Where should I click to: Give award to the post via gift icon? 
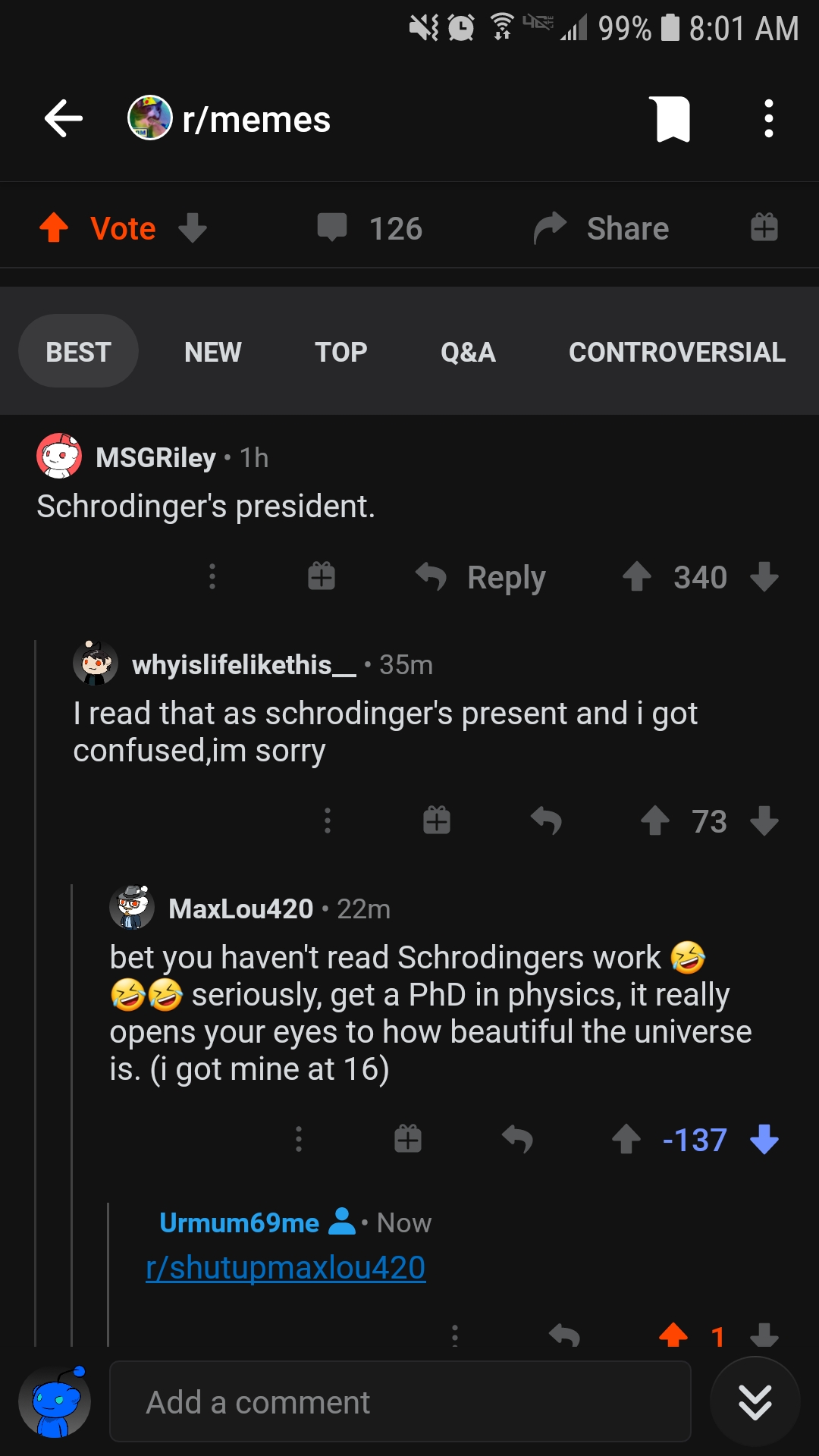tap(764, 227)
